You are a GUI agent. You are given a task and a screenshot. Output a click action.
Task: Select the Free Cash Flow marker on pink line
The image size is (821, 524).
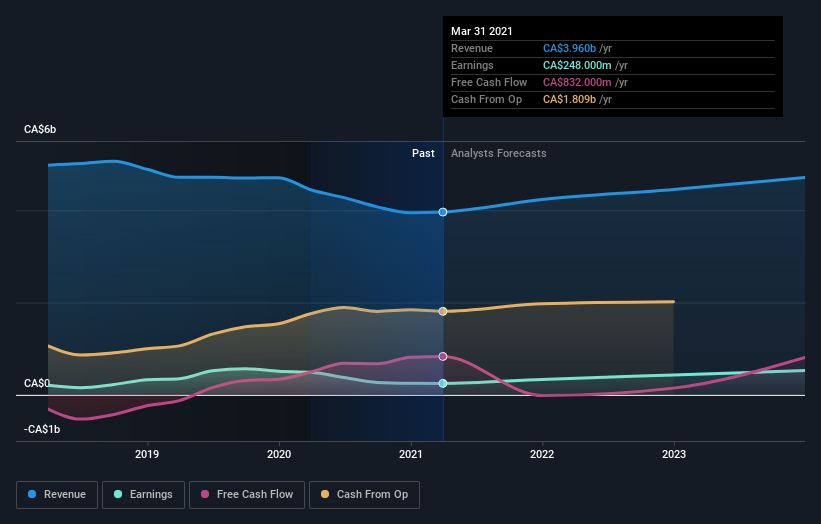coord(443,356)
